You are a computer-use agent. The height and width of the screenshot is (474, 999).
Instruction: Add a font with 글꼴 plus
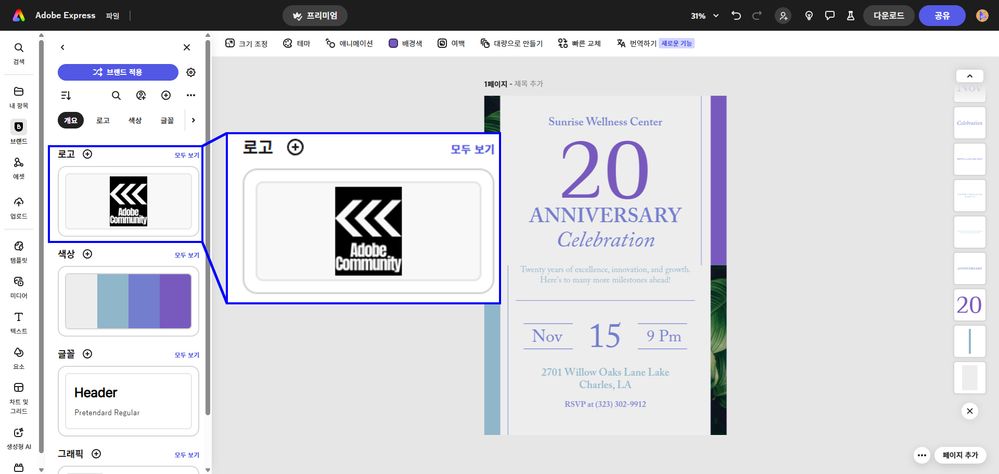click(x=87, y=354)
